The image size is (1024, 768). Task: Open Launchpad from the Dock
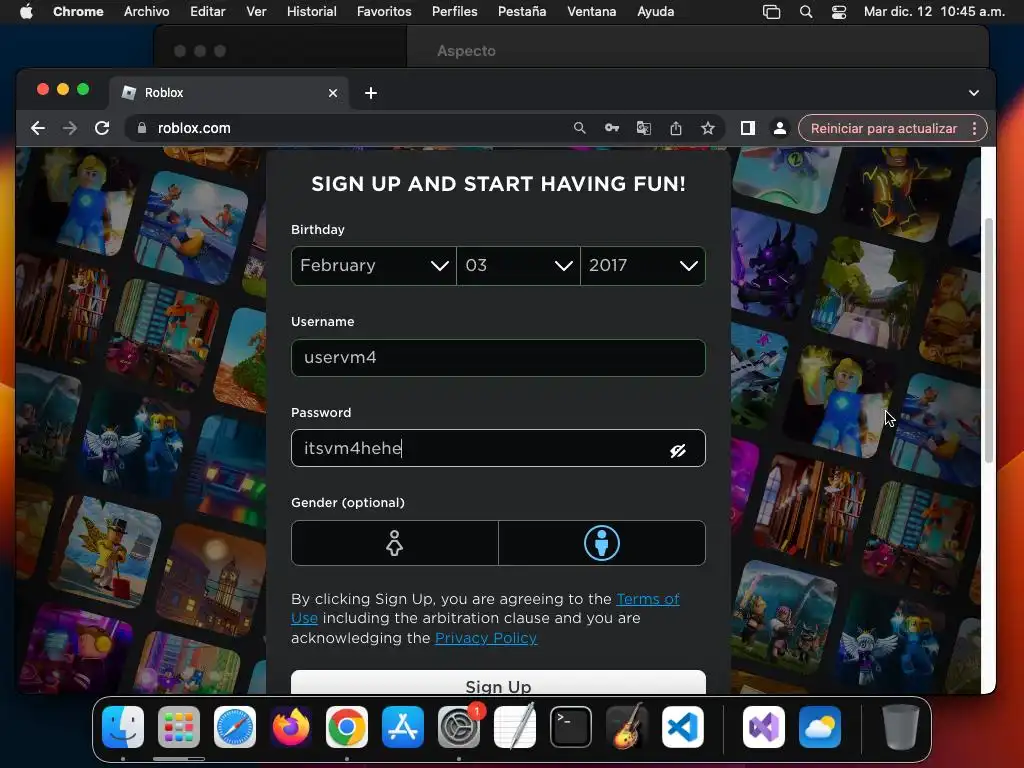[179, 727]
